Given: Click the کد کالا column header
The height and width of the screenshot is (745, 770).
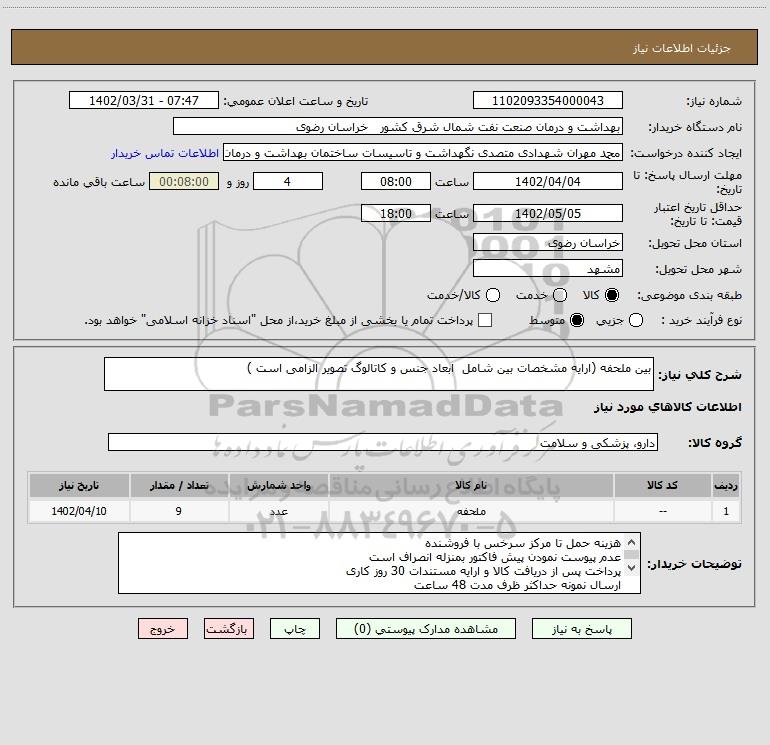Looking at the screenshot, I should pos(662,485).
